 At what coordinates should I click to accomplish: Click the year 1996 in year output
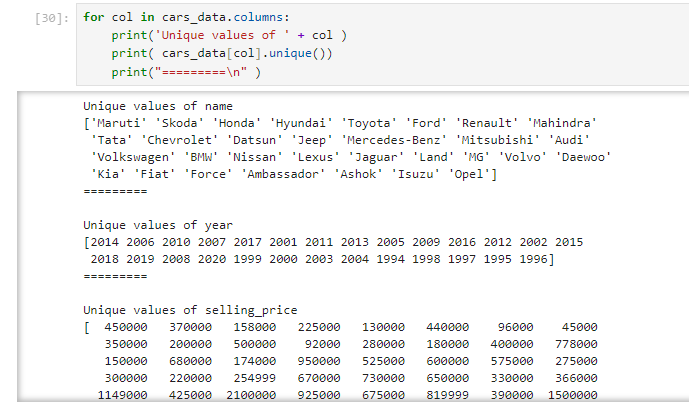533,259
